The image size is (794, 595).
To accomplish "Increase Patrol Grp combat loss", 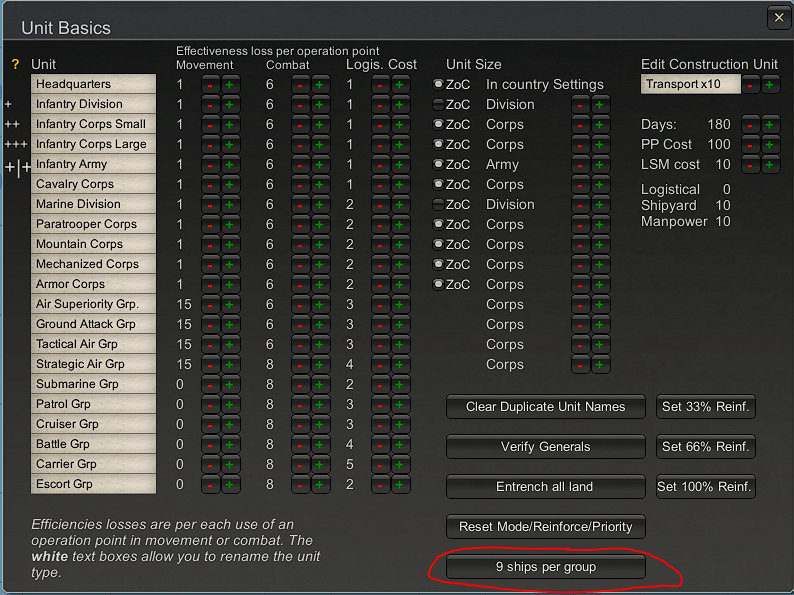I will 320,405.
